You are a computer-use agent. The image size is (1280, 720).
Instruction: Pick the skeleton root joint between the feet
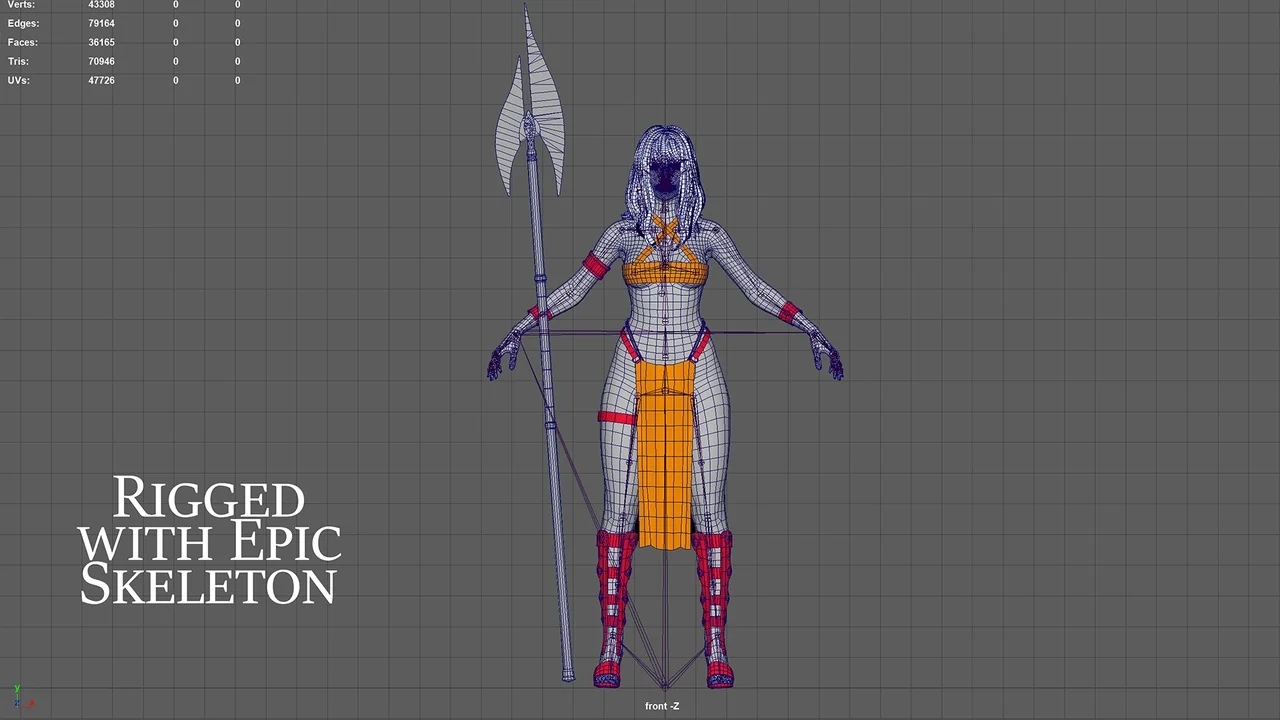(665, 686)
